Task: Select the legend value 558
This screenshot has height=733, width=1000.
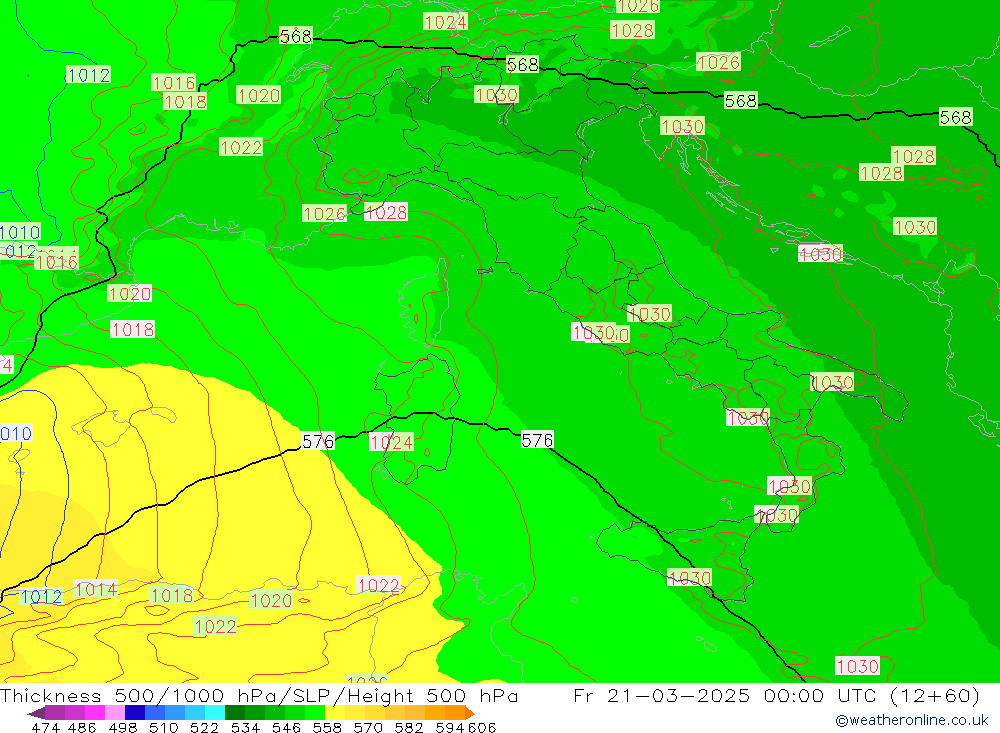Action: (327, 727)
